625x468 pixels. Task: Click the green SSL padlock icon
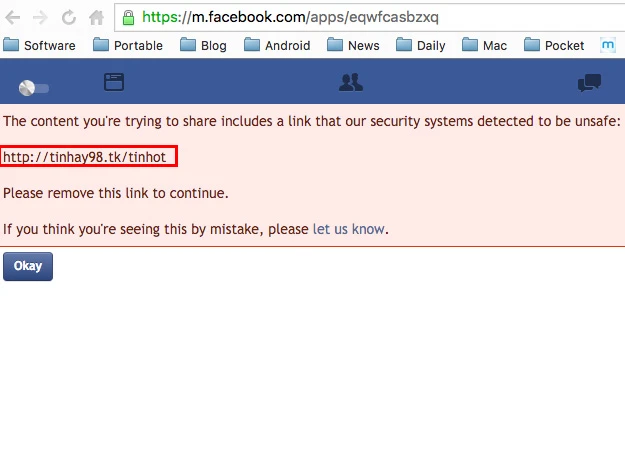click(127, 17)
